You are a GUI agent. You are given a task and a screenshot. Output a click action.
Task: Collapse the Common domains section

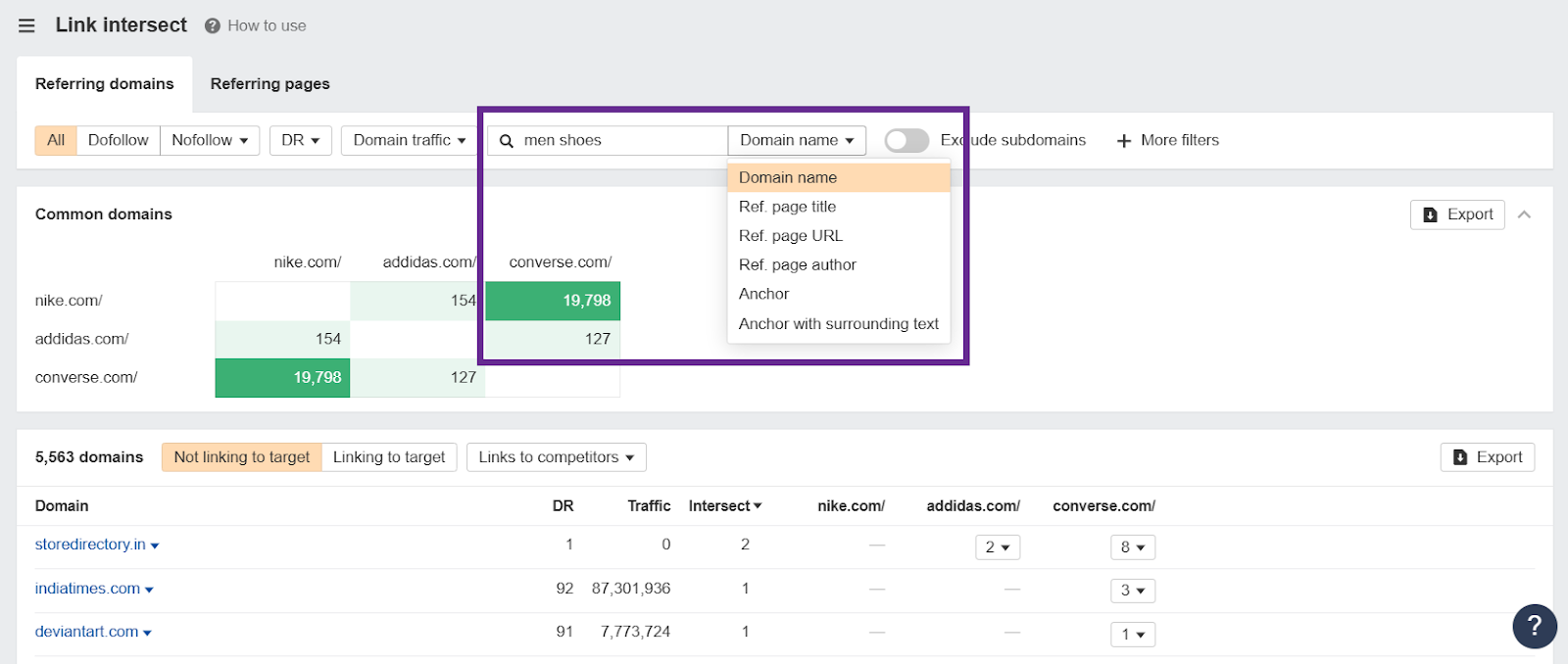1524,214
